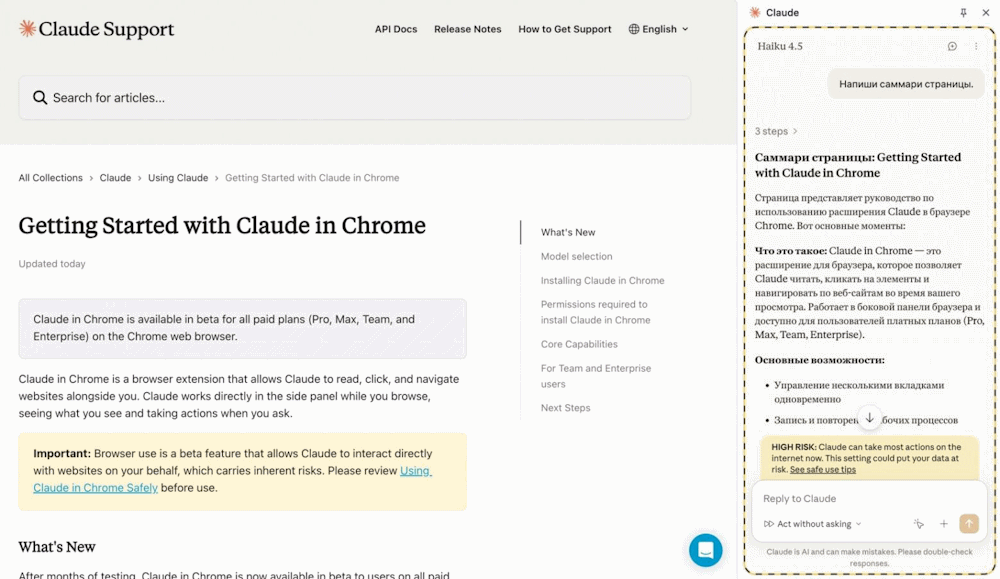
Task: Open the Haiku 4.5 model selector
Action: pos(780,46)
